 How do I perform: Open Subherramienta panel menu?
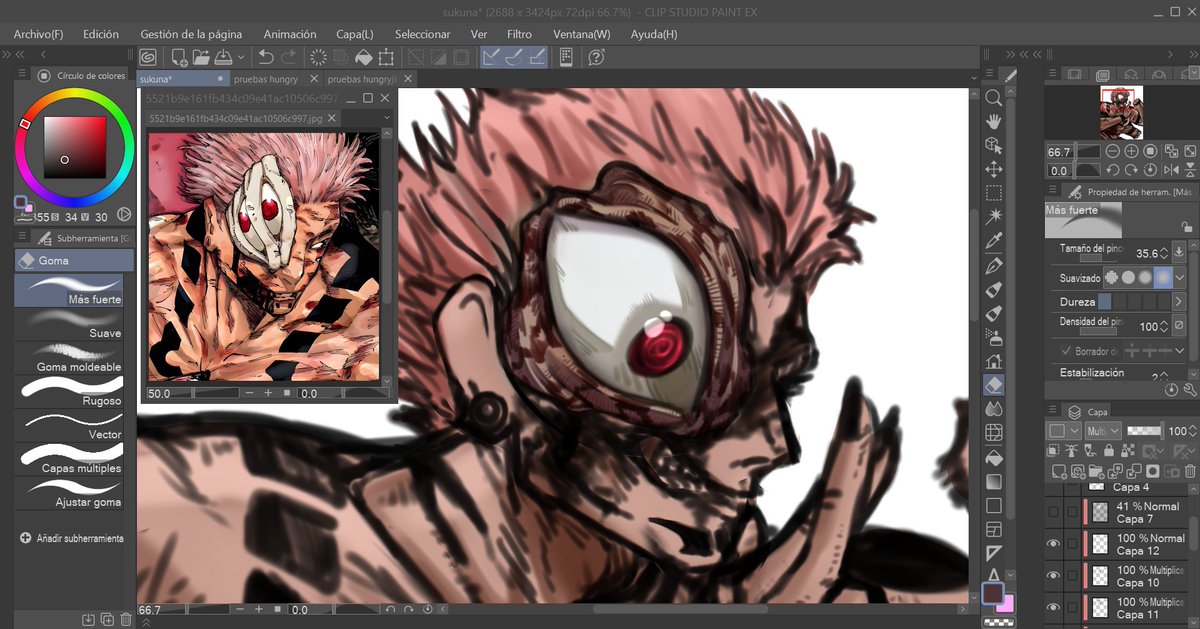click(22, 238)
